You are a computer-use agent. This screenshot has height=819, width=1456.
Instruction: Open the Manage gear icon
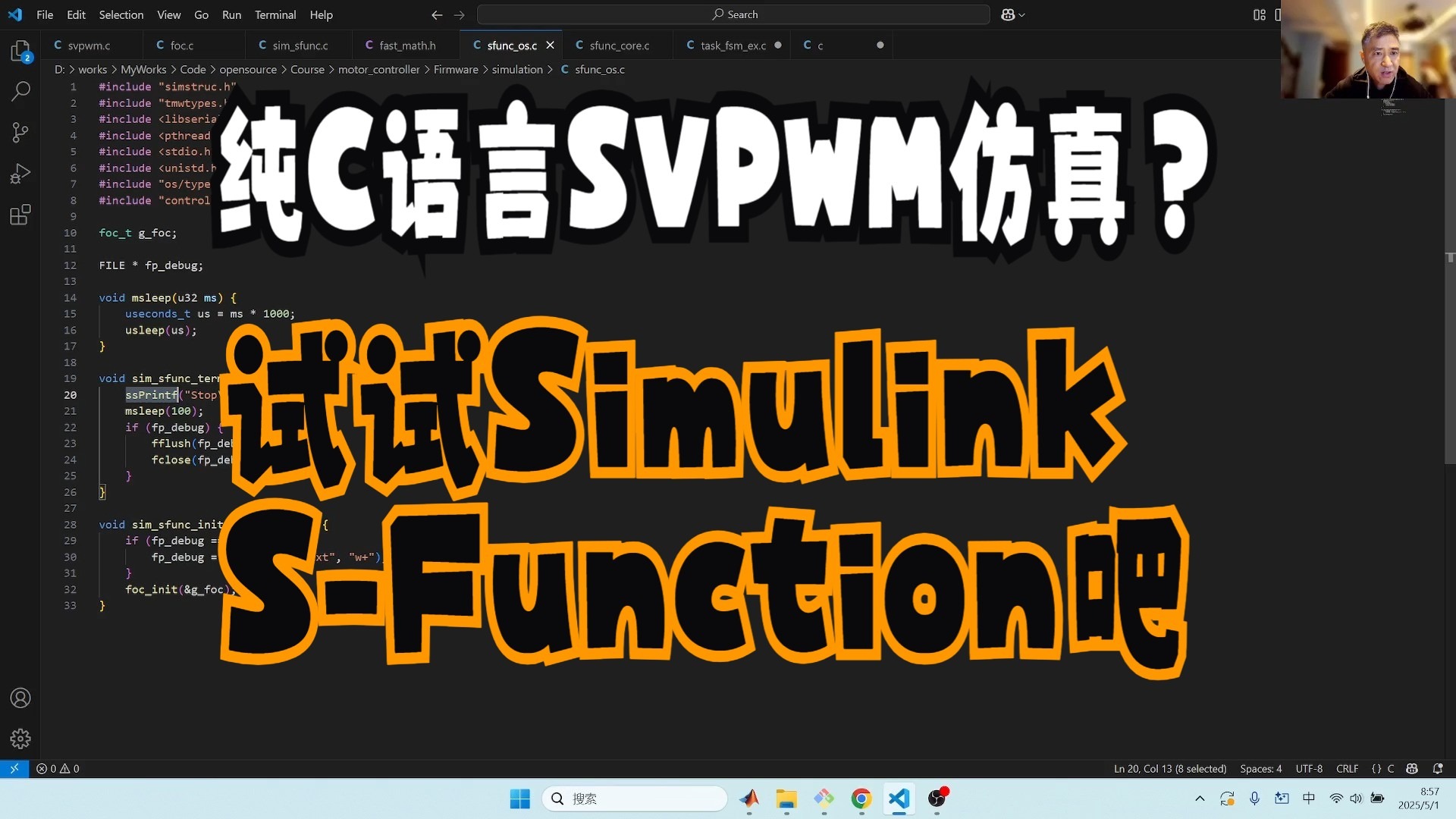point(20,739)
